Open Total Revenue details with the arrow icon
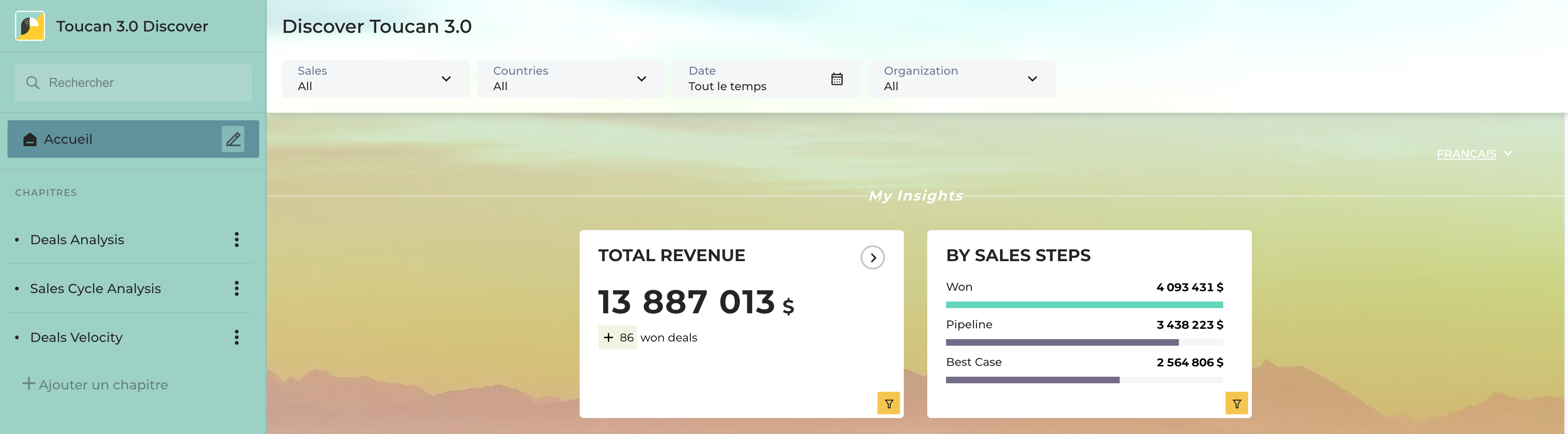This screenshot has width=1568, height=434. [872, 257]
